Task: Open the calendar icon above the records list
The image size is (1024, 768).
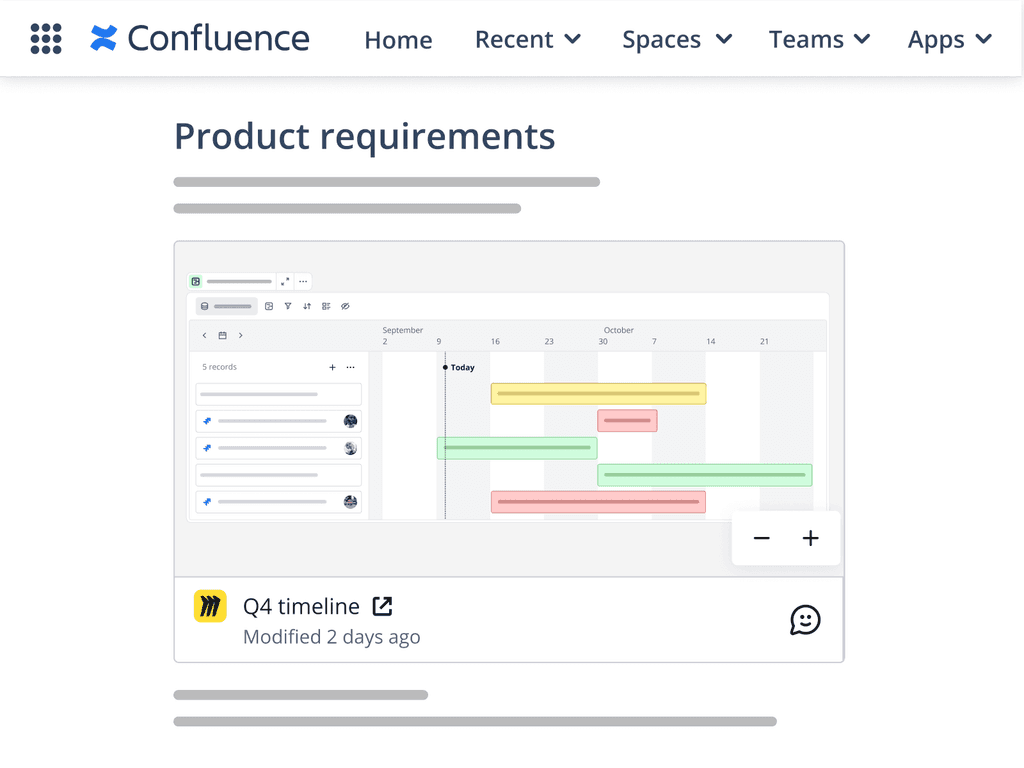Action: (x=222, y=335)
